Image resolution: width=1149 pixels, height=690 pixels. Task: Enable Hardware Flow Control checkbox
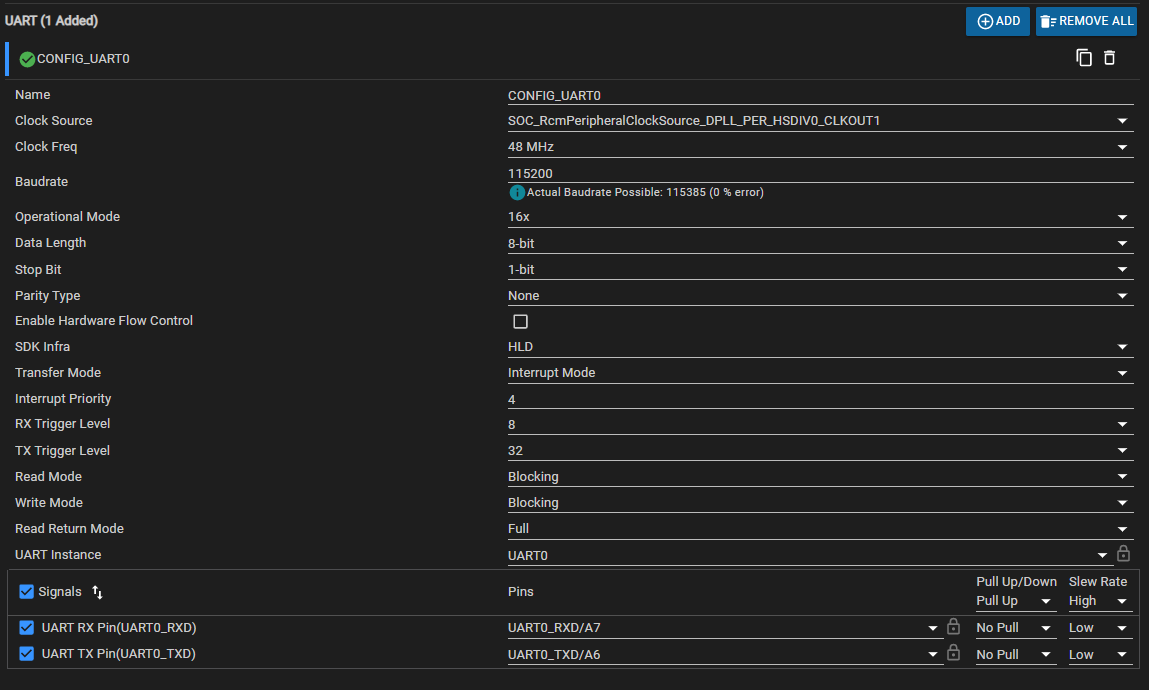point(520,322)
